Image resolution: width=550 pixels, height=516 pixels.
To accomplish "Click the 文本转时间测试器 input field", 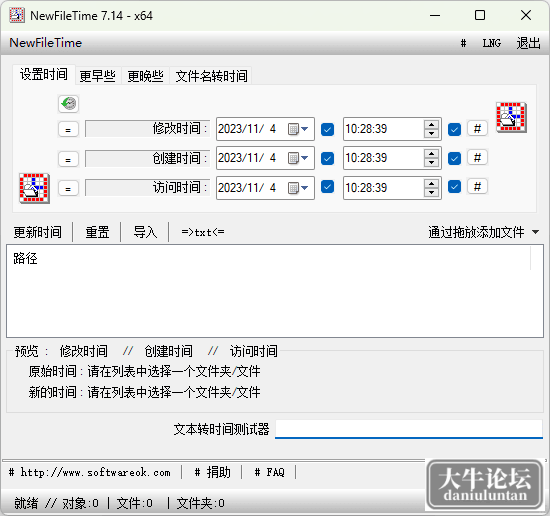I will 409,429.
